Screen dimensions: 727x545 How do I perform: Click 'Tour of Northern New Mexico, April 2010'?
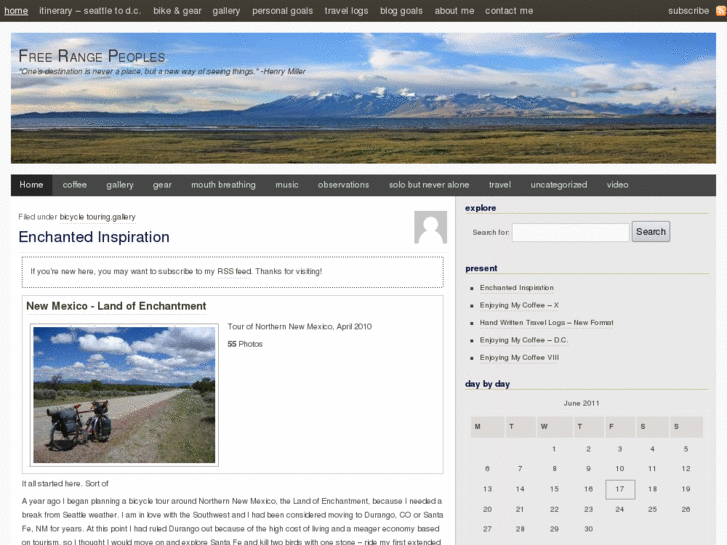pos(300,327)
